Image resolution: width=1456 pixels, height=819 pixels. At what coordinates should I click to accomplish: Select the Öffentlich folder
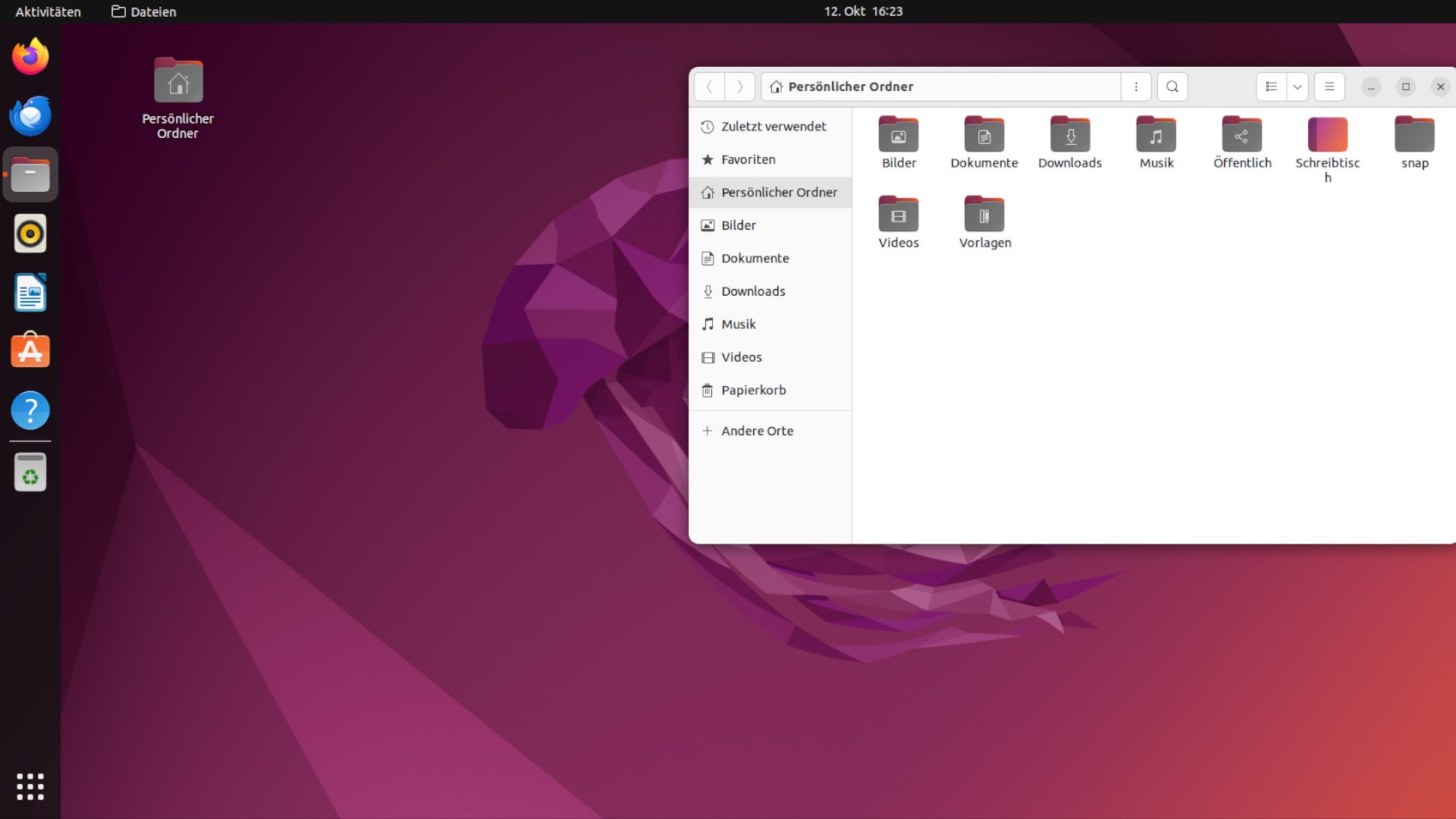(1241, 135)
